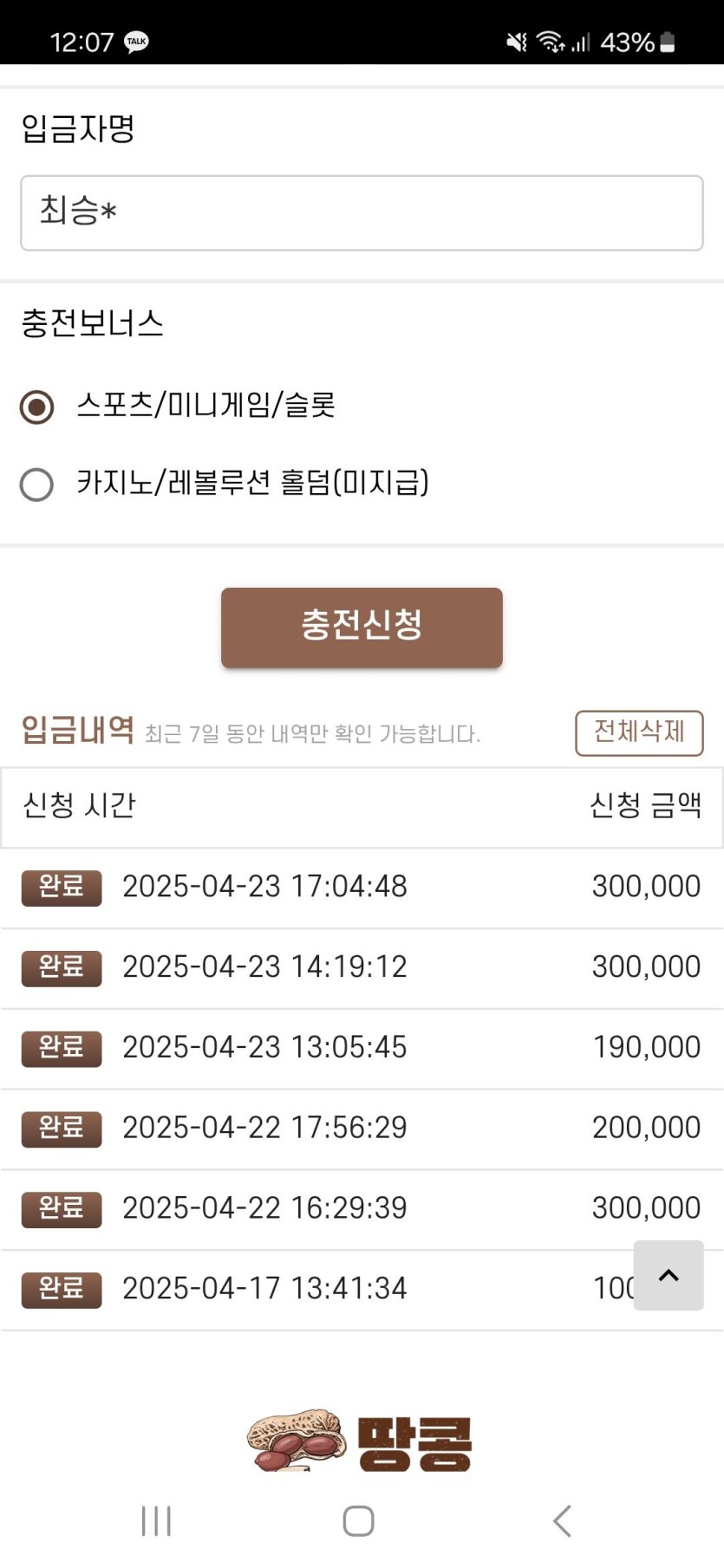The width and height of the screenshot is (724, 1568).
Task: Open the 190,000 deposit entry row
Action: coord(362,1048)
